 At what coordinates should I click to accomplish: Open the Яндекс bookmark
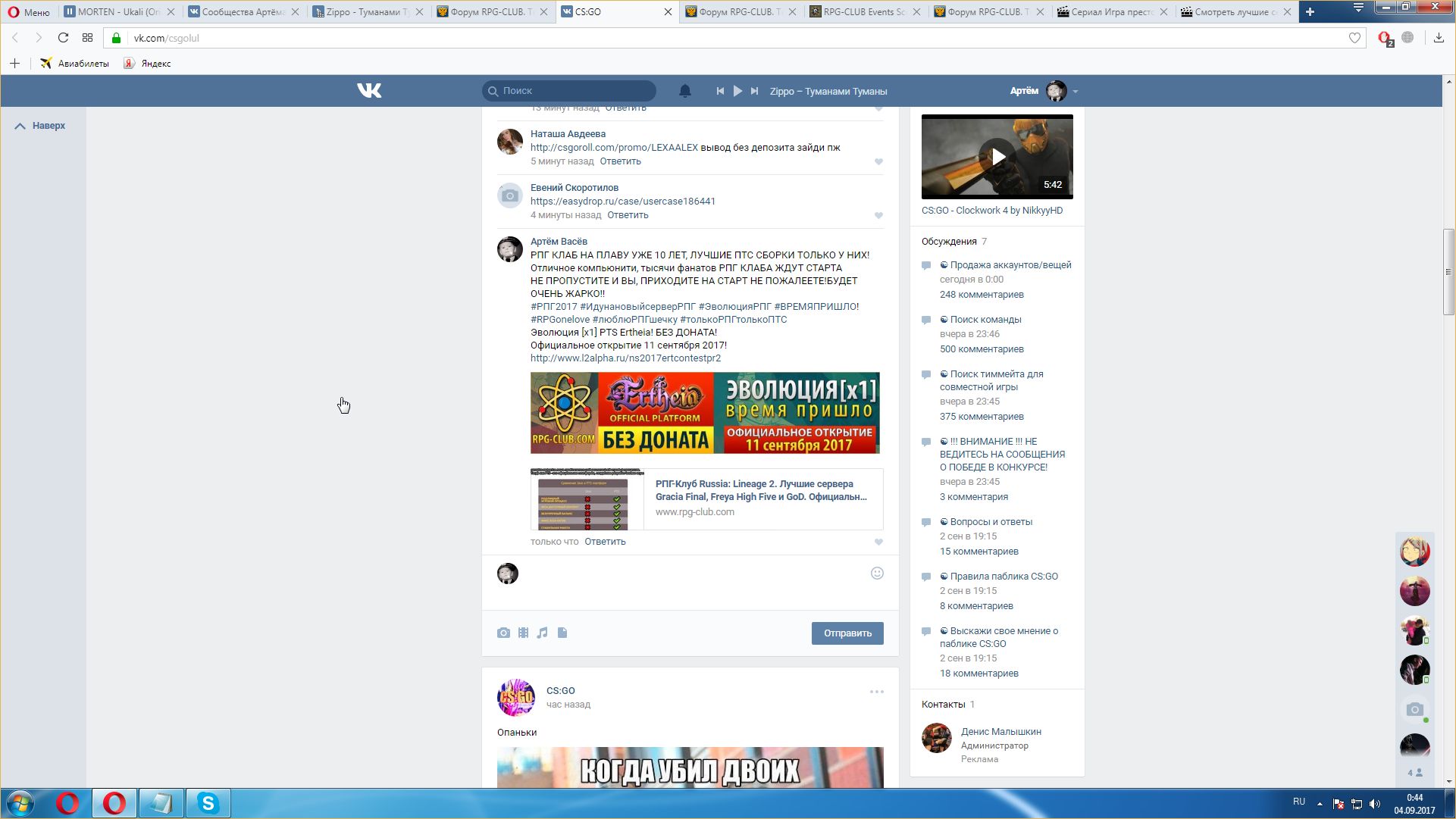coord(147,64)
